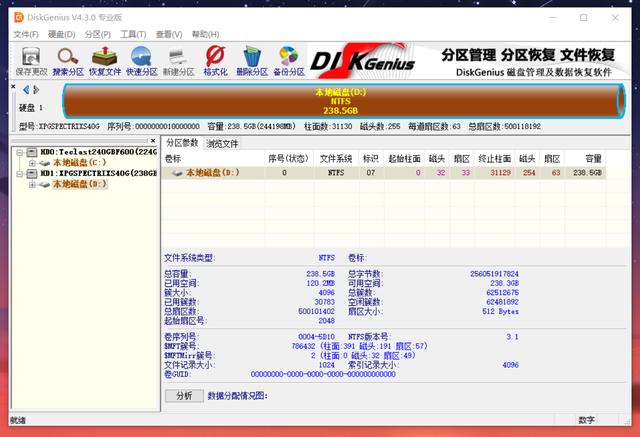Switch to the 浏览文件 tab

(x=222, y=144)
